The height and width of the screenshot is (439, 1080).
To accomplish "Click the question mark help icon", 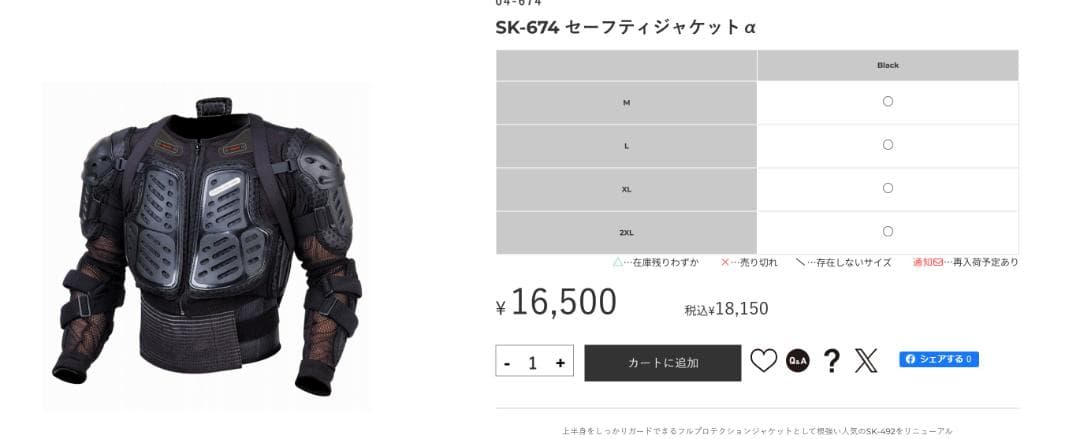I will point(832,360).
